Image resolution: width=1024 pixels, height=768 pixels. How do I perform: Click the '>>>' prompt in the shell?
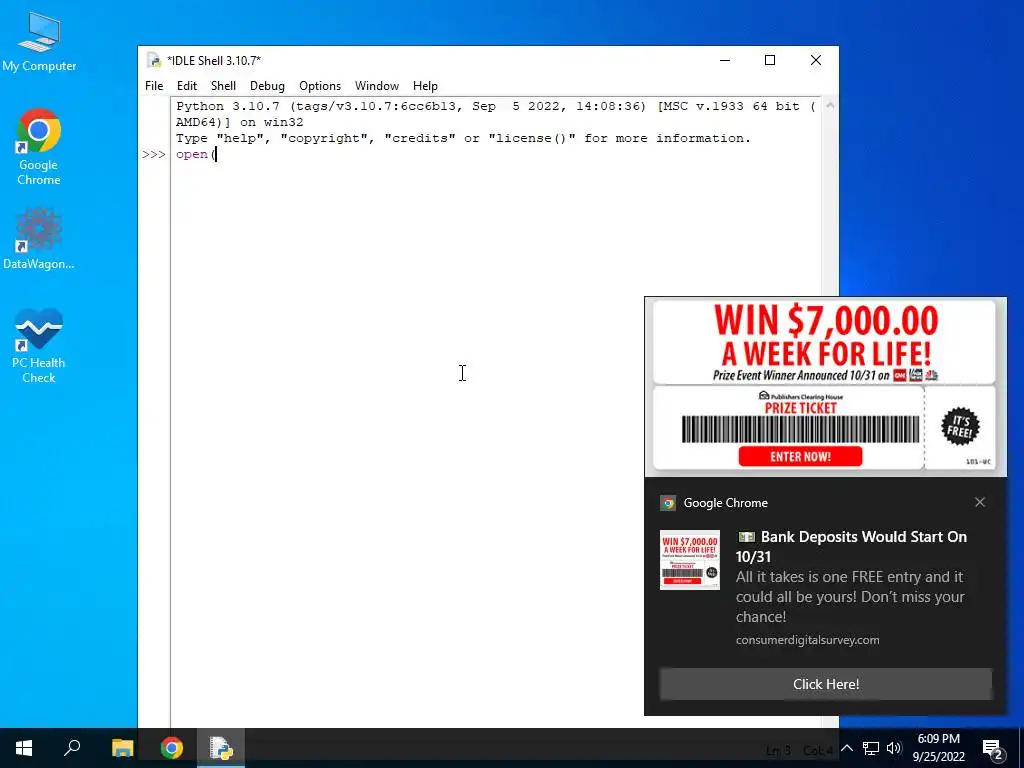[x=154, y=154]
